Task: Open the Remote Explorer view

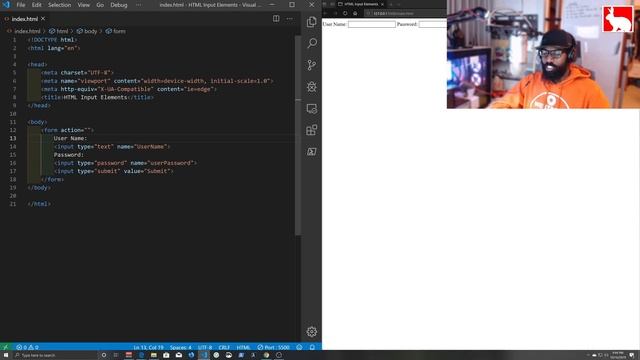Action: [x=311, y=109]
